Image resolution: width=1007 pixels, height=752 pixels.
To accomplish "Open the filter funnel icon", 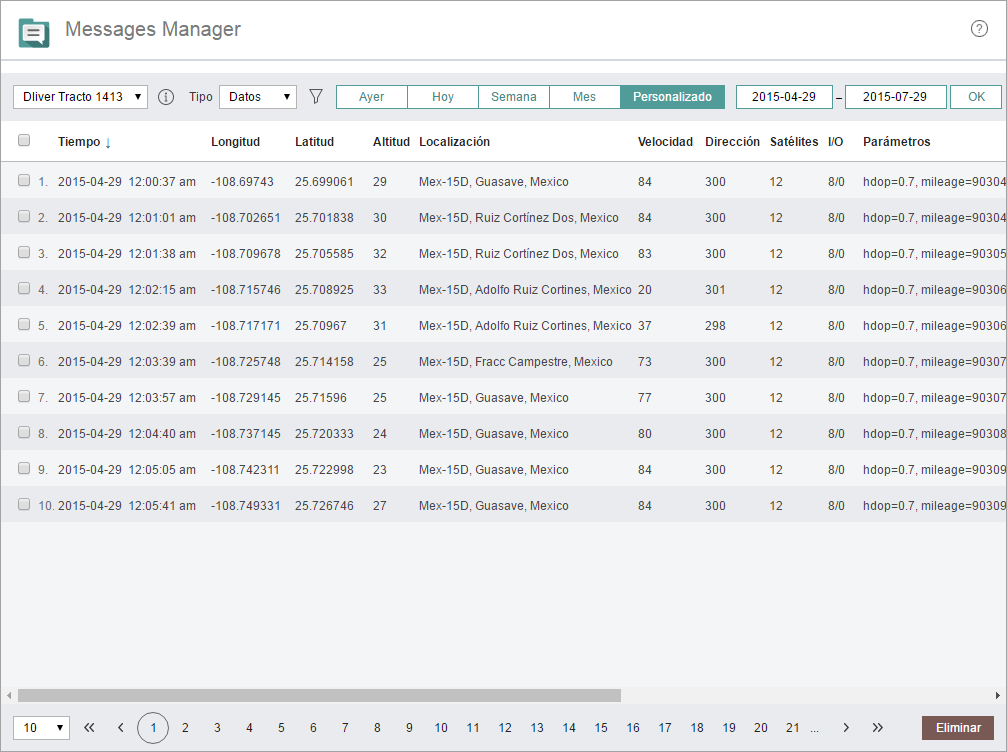I will tap(316, 97).
